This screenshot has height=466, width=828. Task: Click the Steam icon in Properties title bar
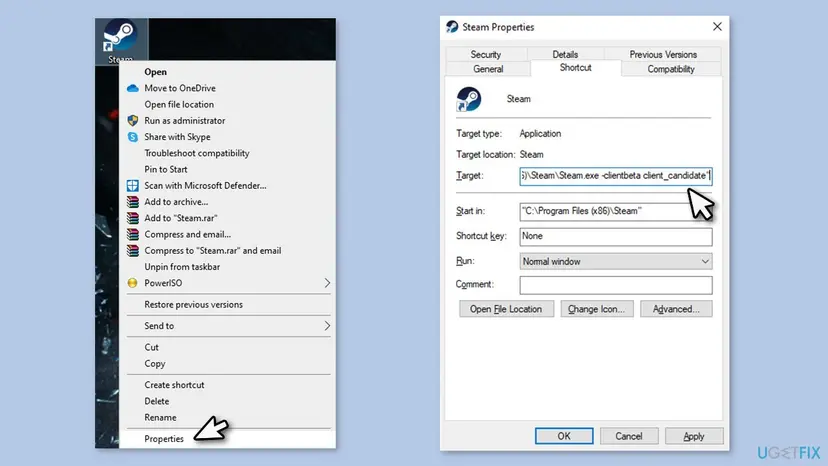click(x=452, y=26)
